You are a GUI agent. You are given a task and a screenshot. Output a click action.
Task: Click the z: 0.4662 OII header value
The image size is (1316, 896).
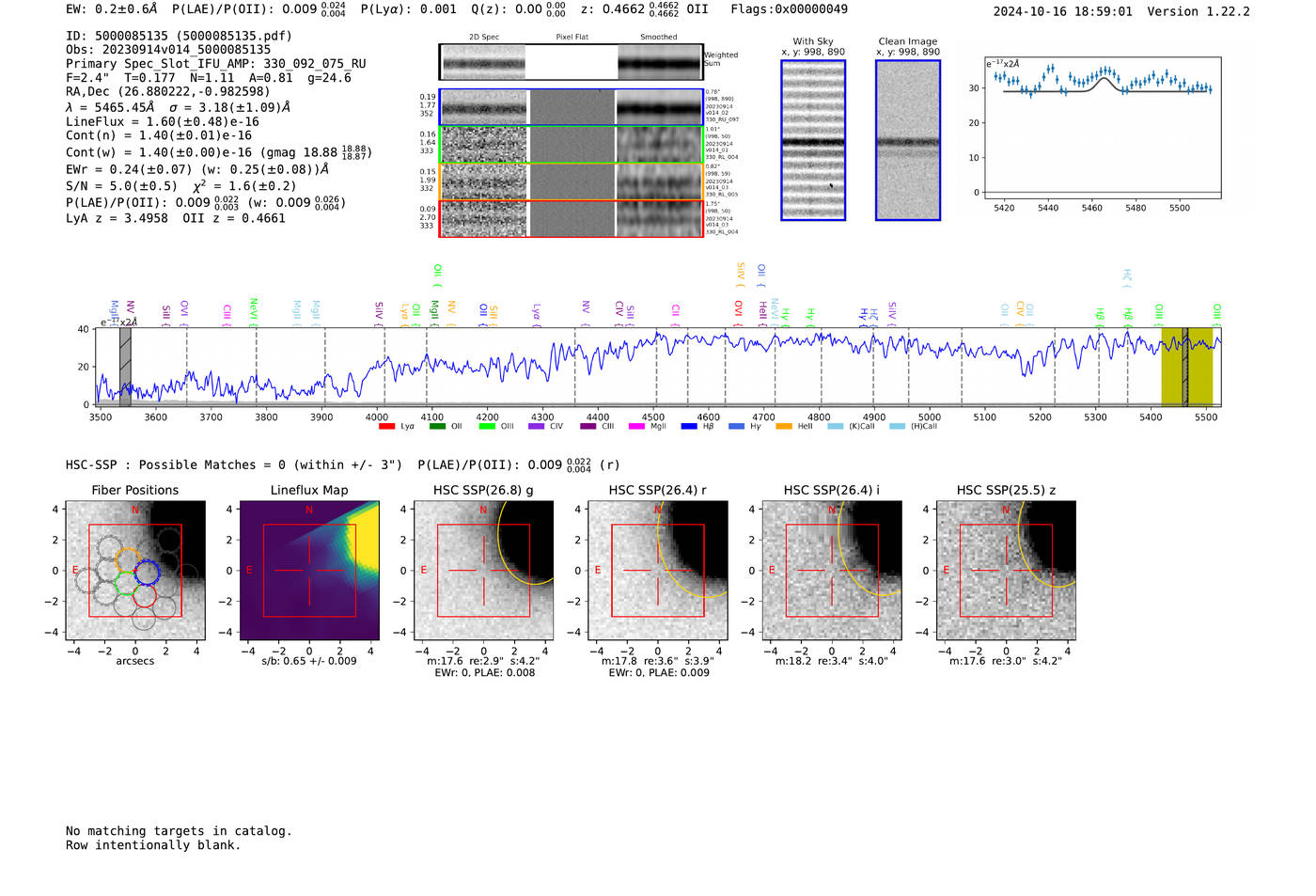(x=644, y=9)
